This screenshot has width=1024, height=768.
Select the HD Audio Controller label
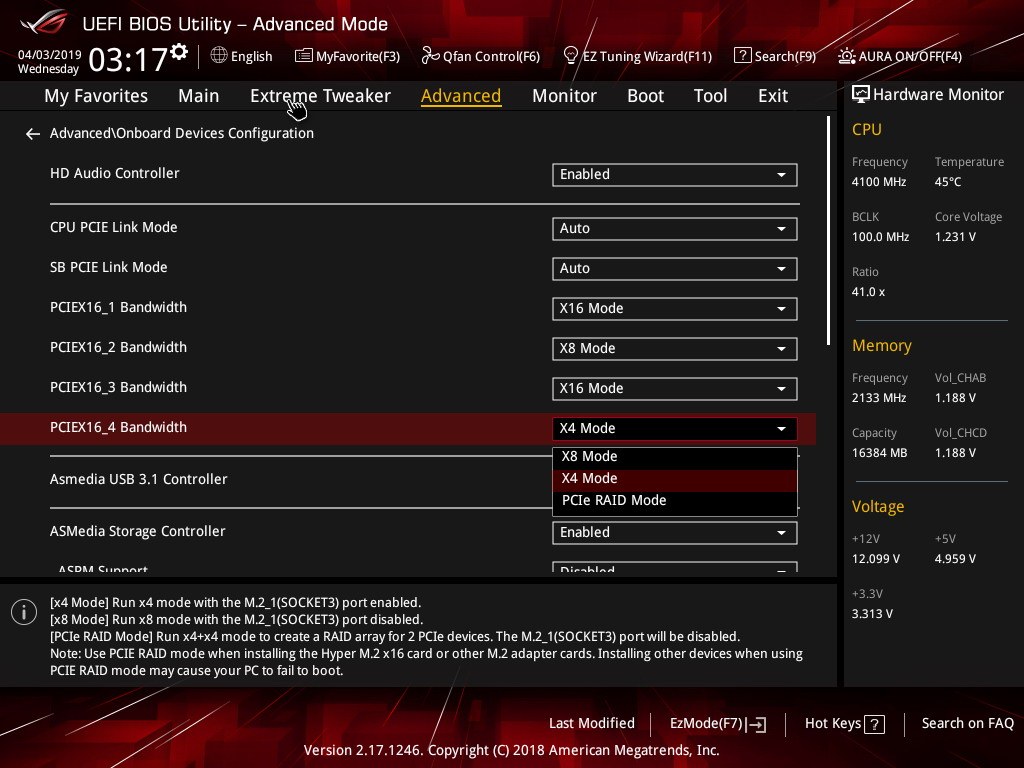[114, 174]
